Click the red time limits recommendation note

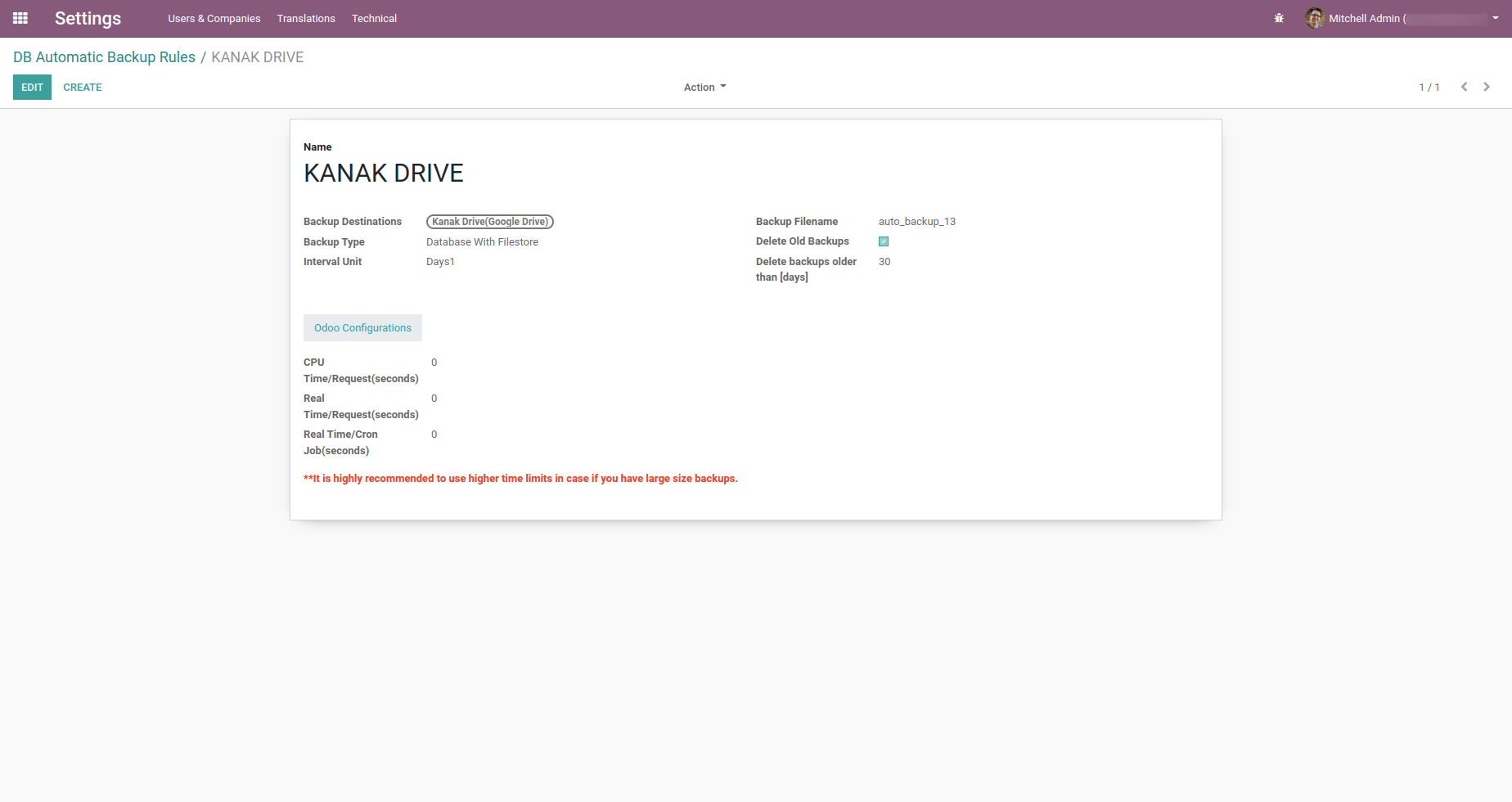pyautogui.click(x=520, y=479)
